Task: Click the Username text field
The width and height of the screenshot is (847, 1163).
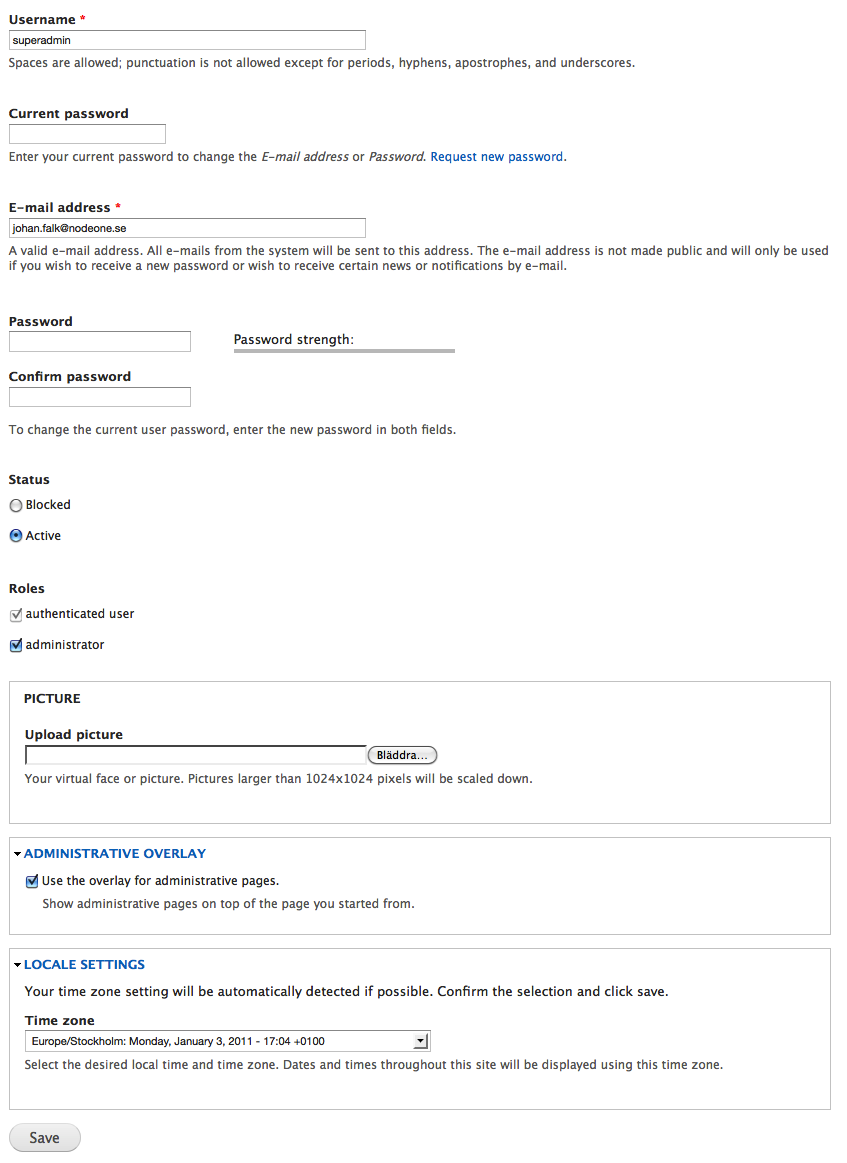Action: point(187,40)
